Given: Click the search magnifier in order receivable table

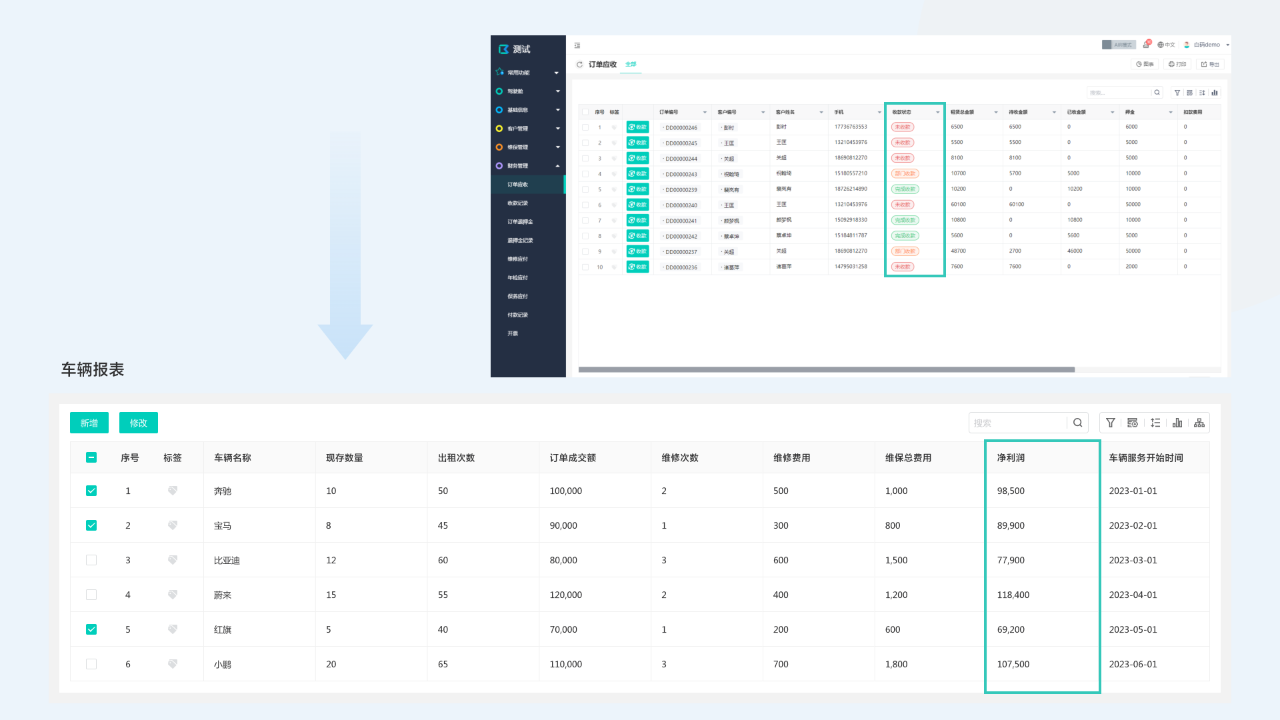Looking at the screenshot, I should 1157,92.
